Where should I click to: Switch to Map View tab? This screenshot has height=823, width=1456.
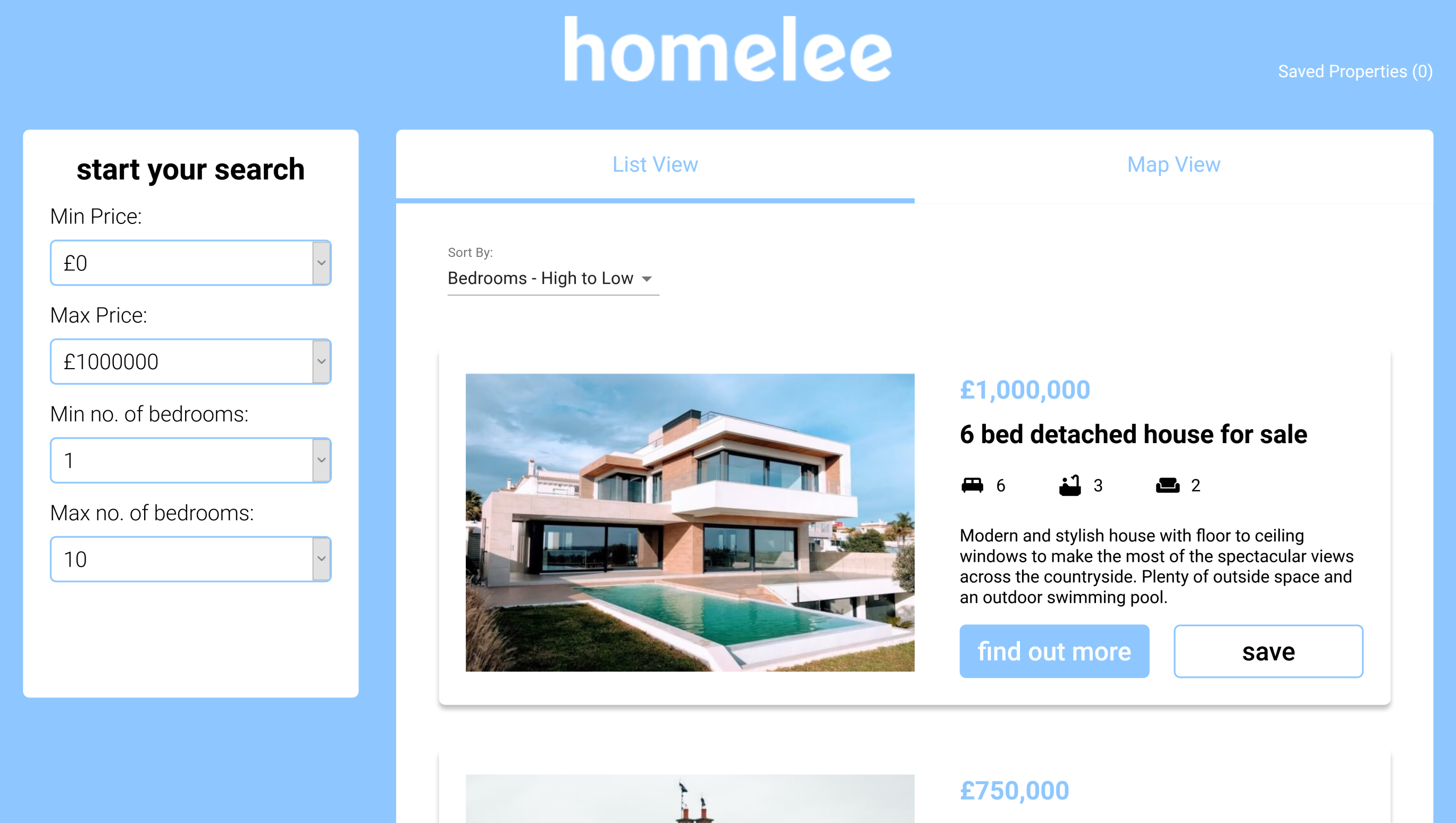1174,164
